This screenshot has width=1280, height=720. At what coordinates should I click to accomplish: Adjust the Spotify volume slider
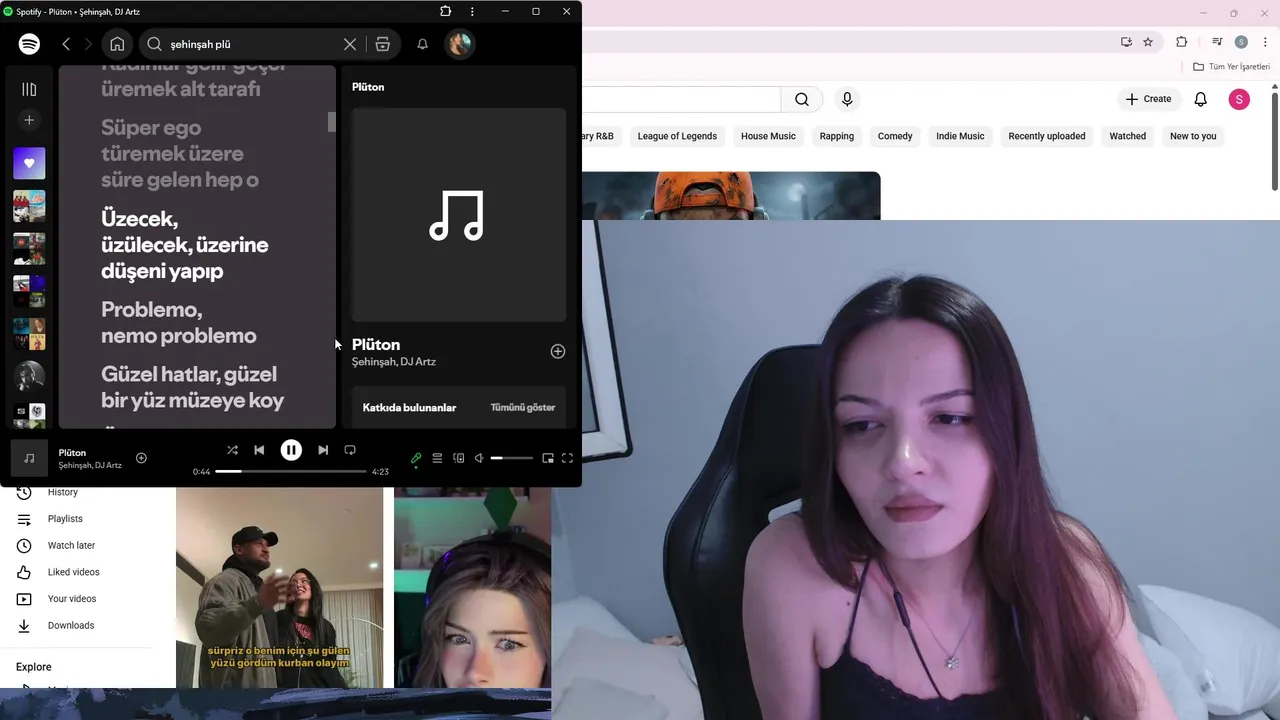(x=511, y=458)
